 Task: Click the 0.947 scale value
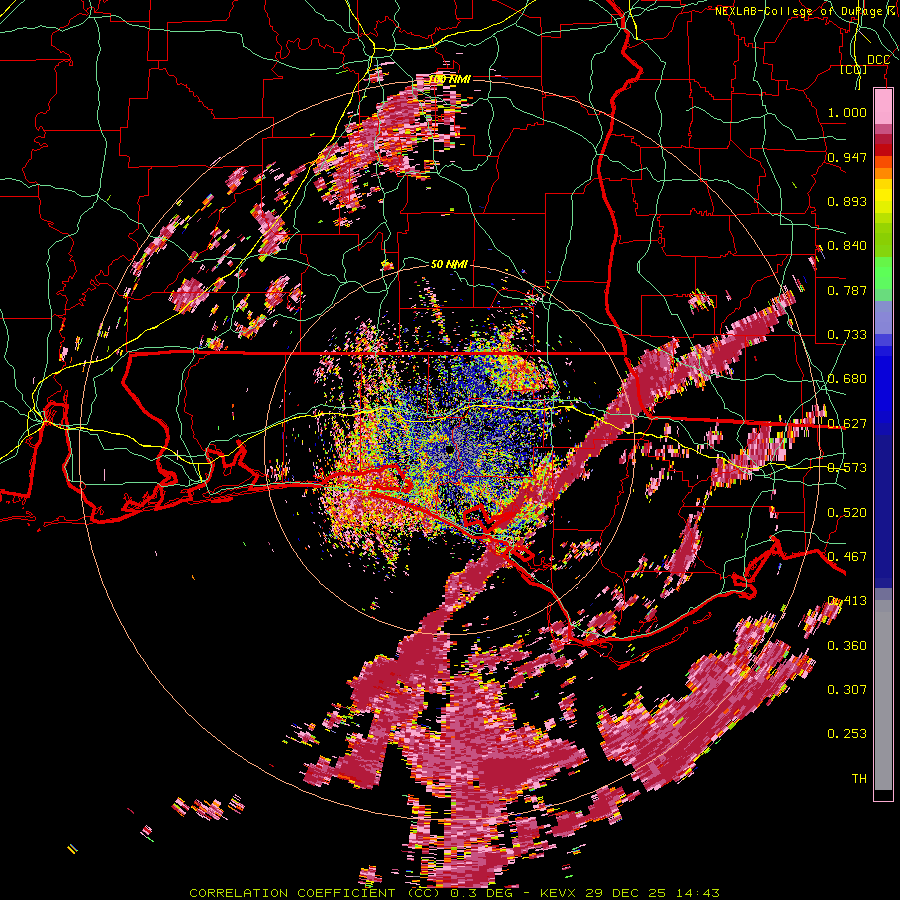click(x=847, y=157)
